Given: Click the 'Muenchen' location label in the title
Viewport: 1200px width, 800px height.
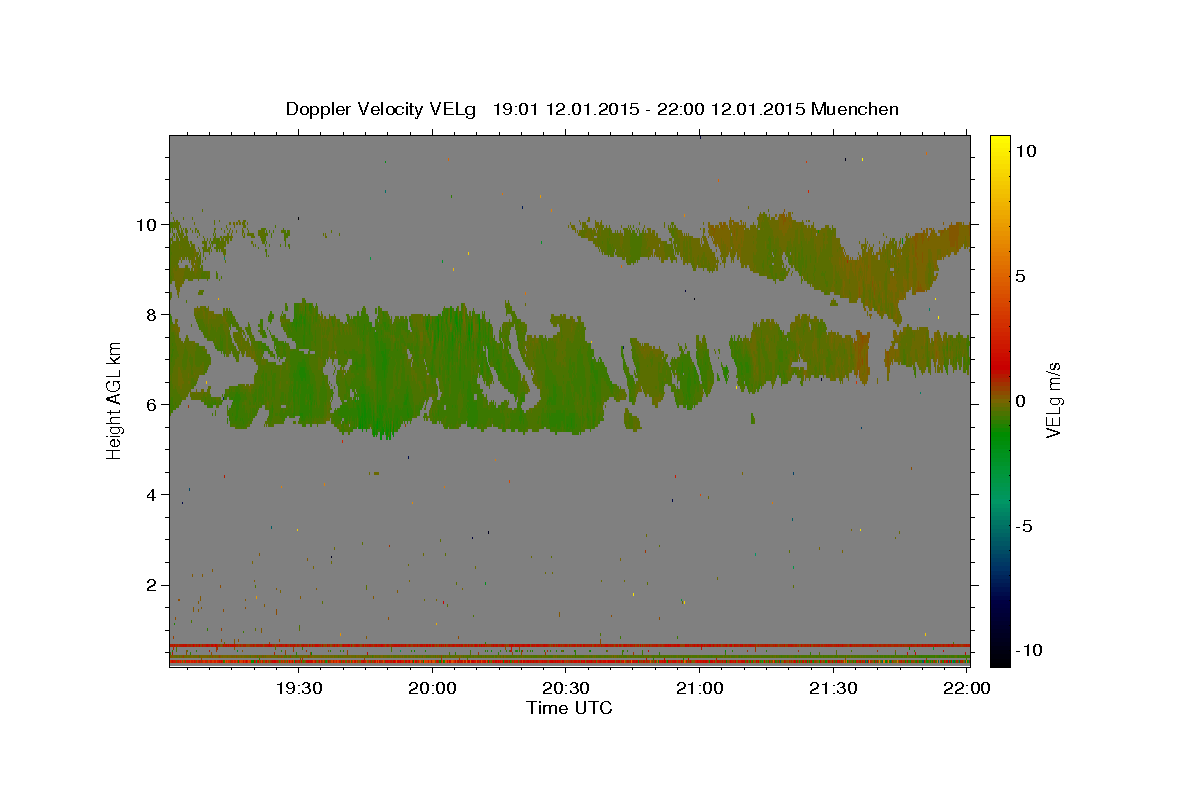Looking at the screenshot, I should [x=855, y=109].
